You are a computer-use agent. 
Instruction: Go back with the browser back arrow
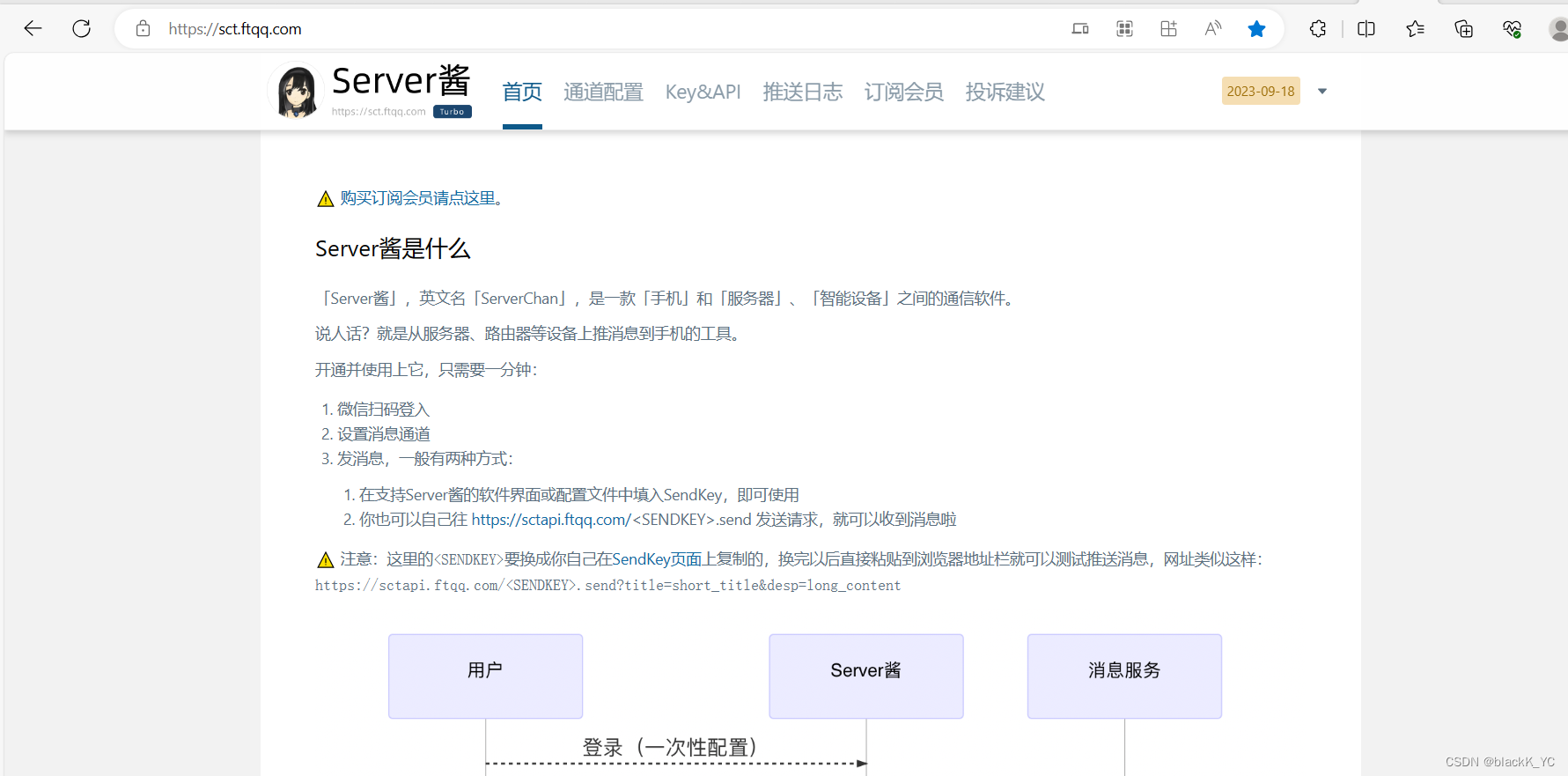[33, 29]
